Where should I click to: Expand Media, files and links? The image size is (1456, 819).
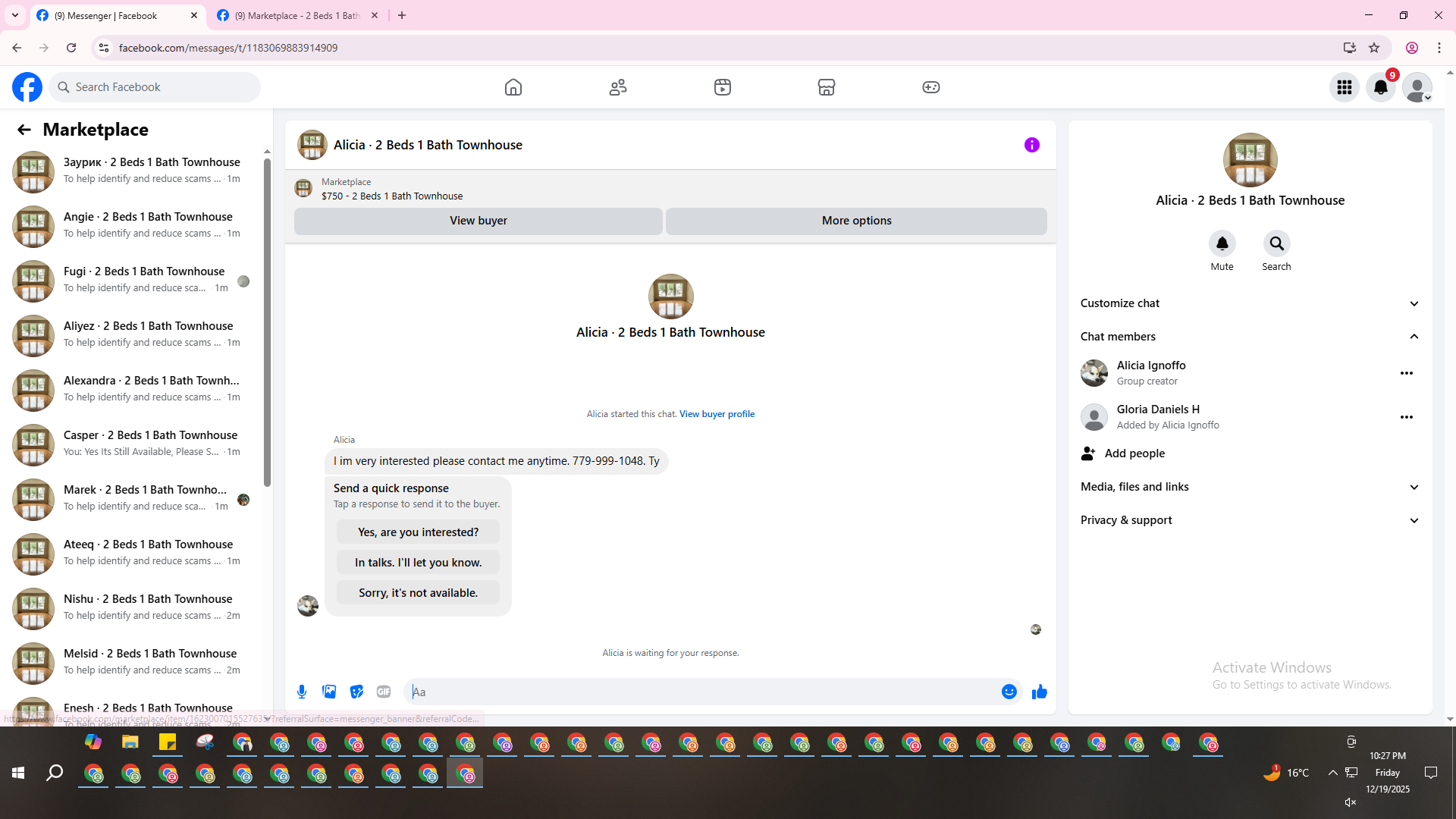pyautogui.click(x=1414, y=487)
